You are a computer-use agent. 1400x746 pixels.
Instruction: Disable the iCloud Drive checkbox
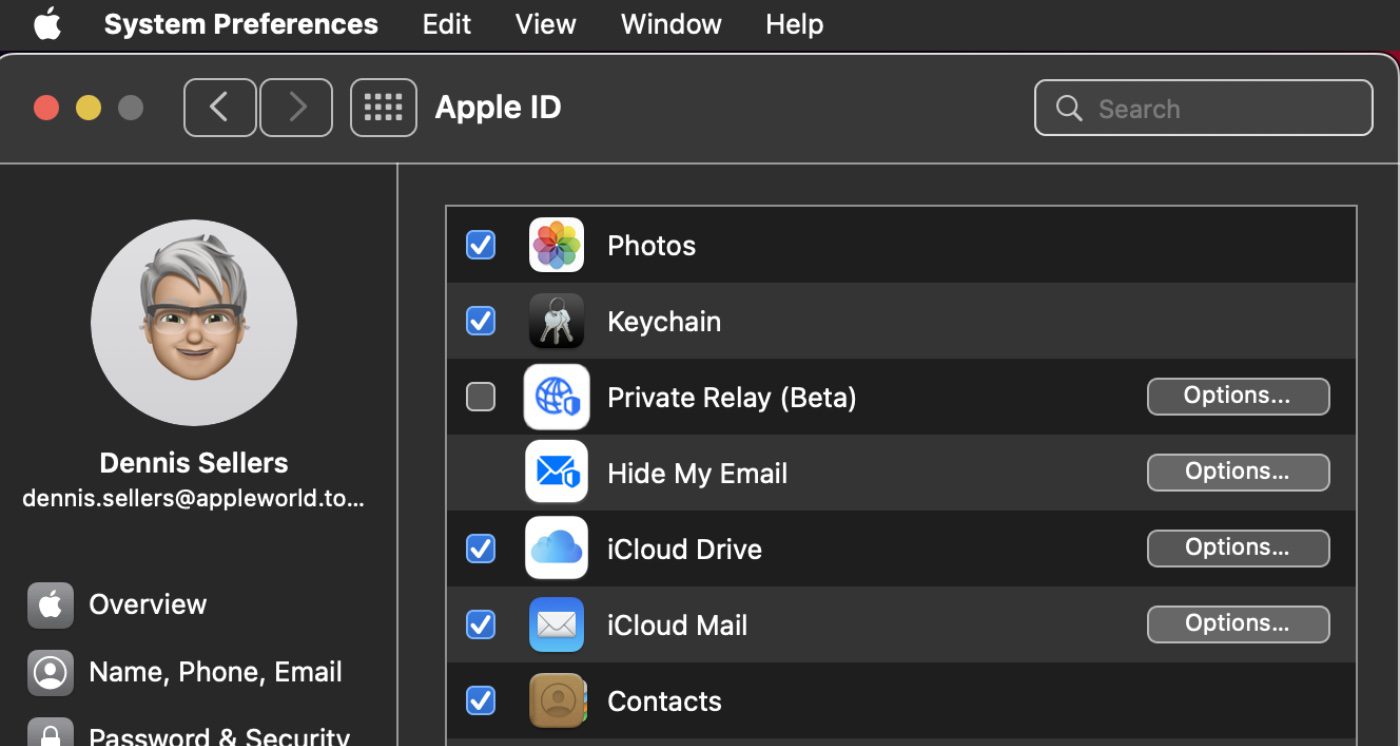[x=481, y=549]
